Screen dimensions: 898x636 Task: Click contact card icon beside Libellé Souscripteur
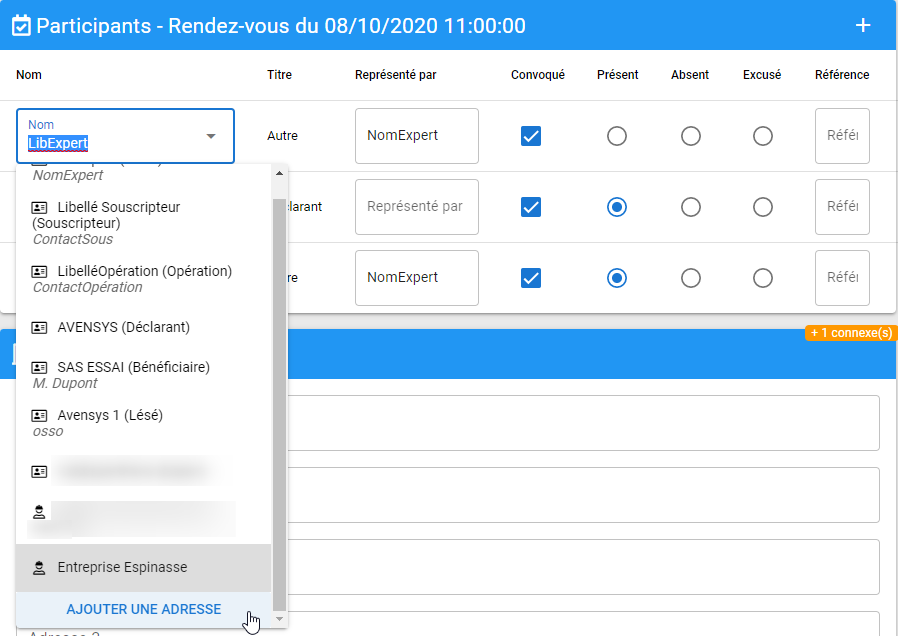(x=40, y=207)
